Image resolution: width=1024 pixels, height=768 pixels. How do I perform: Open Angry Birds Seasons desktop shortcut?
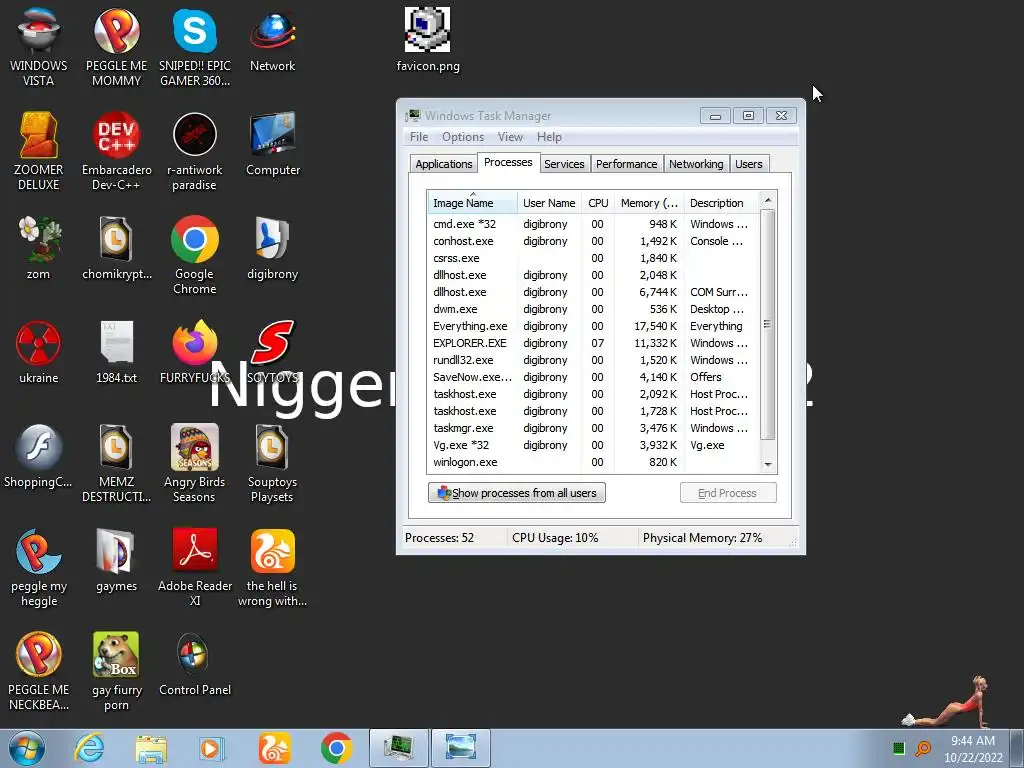click(x=195, y=463)
